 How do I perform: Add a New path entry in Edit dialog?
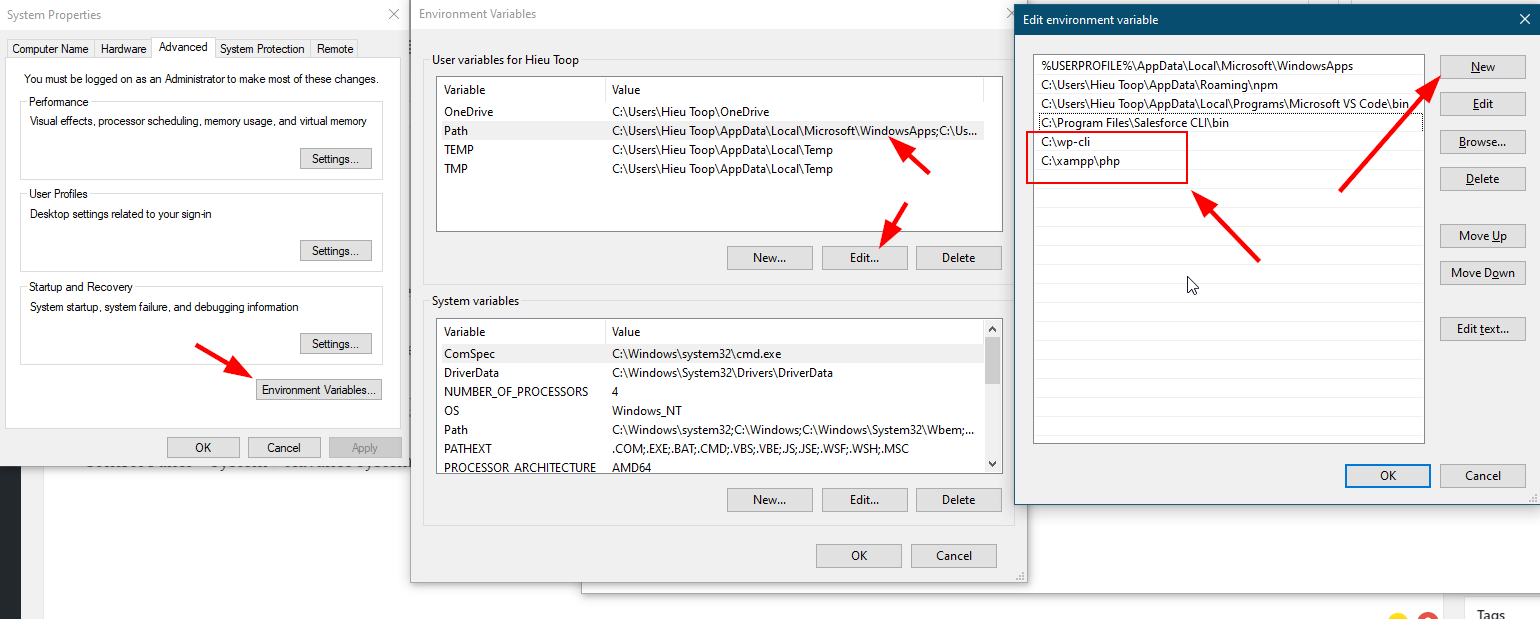tap(1482, 67)
